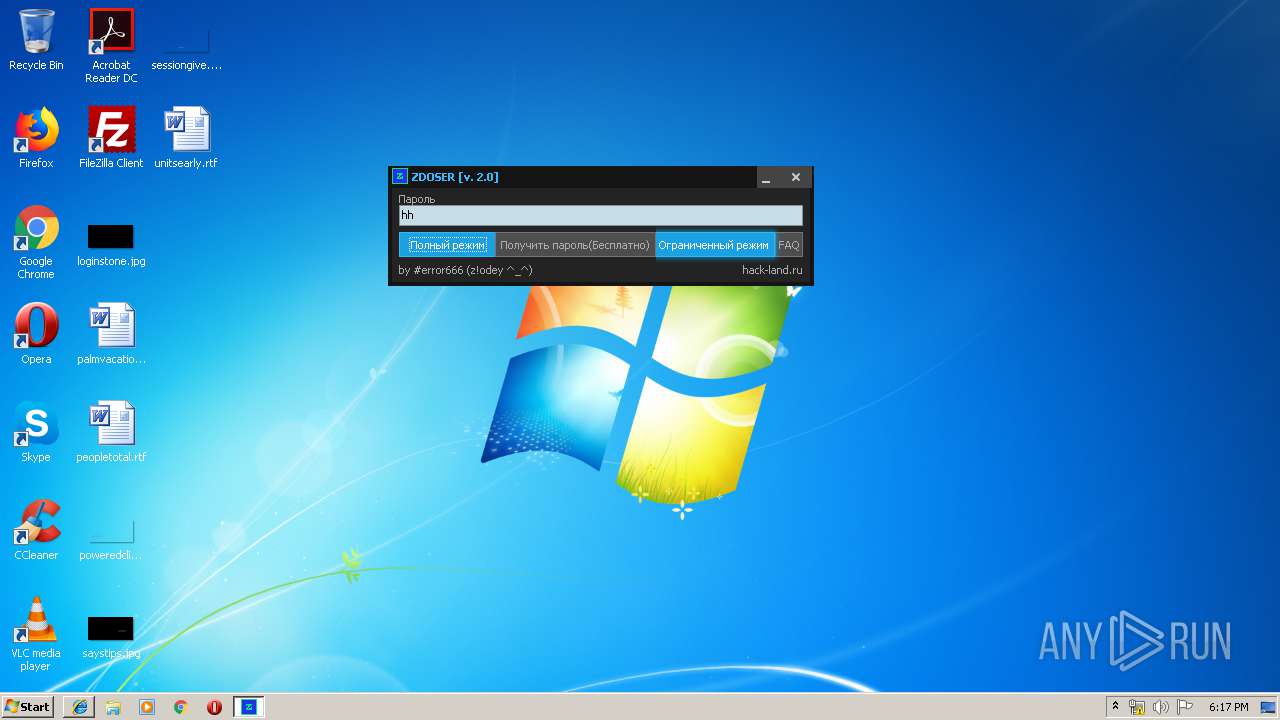Select the poweredcli file icon
Viewport: 1280px width, 720px height.
(111, 540)
